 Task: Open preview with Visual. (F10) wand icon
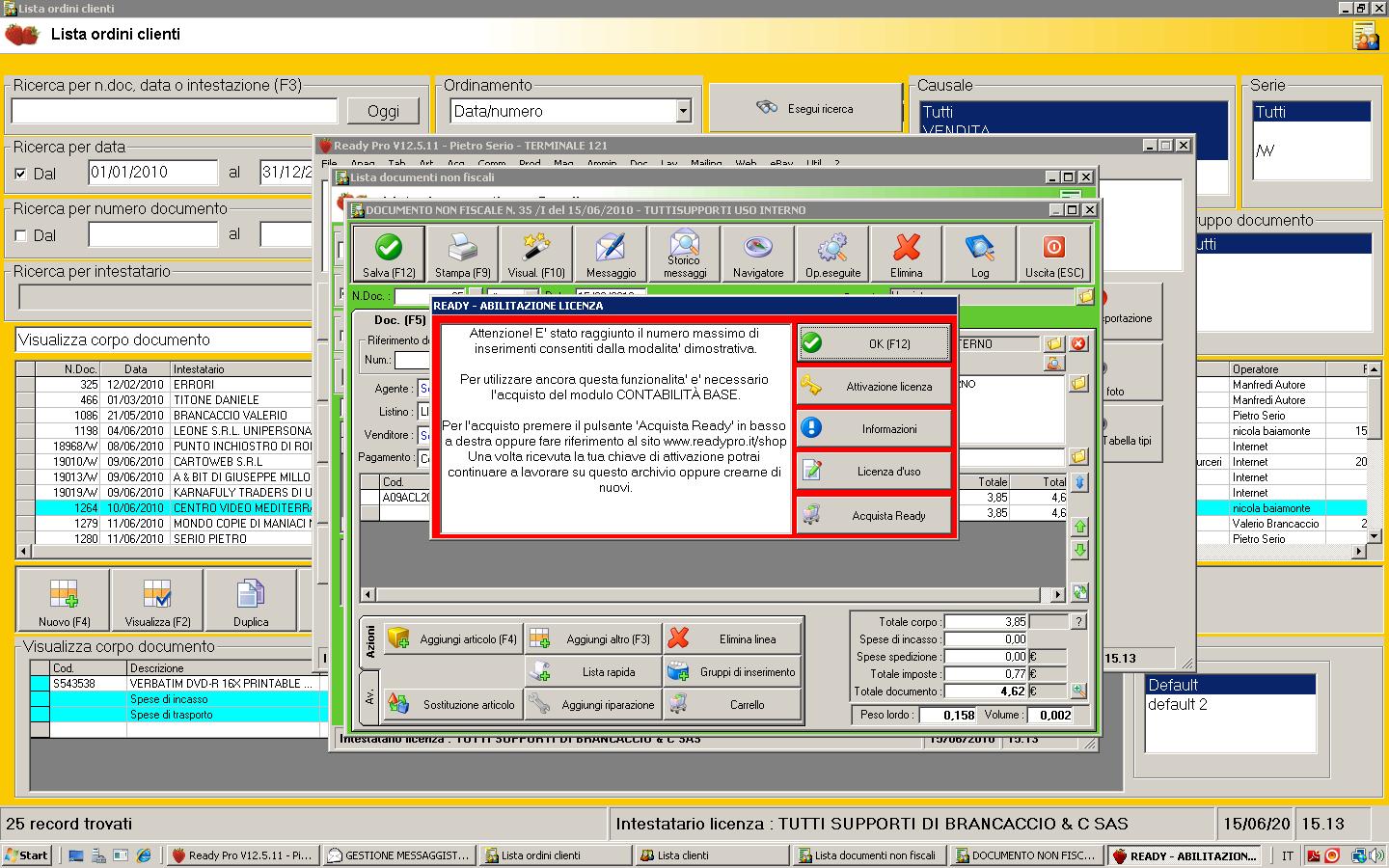(536, 255)
